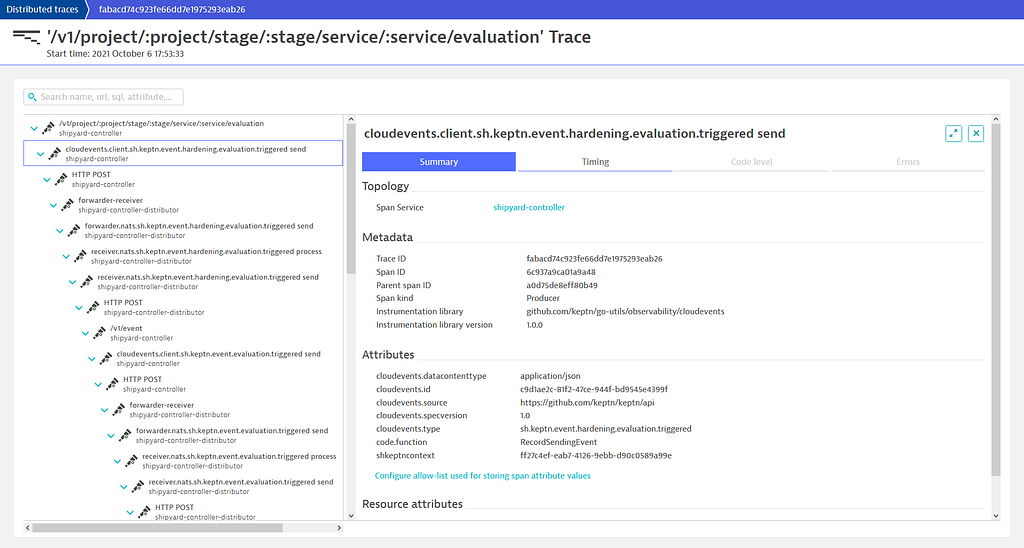Collapse the /v1/project root span
Image resolution: width=1024 pixels, height=548 pixels.
34,129
